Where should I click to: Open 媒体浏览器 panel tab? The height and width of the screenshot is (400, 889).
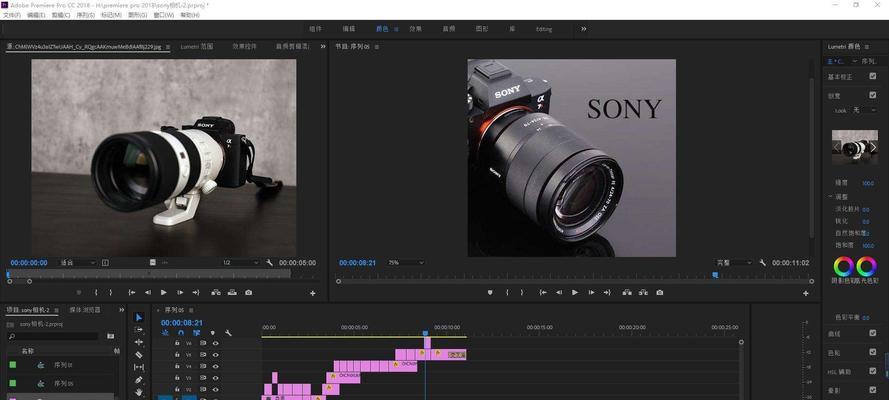(85, 310)
